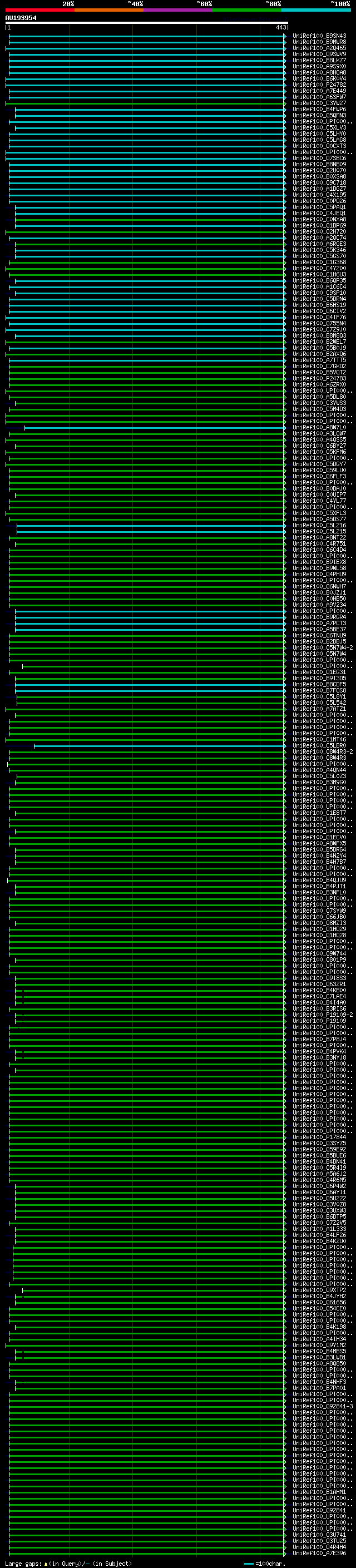Click the label UniRef100_B1AHM1
Viewport: 356px width, 1568px height.
coord(319,1492)
